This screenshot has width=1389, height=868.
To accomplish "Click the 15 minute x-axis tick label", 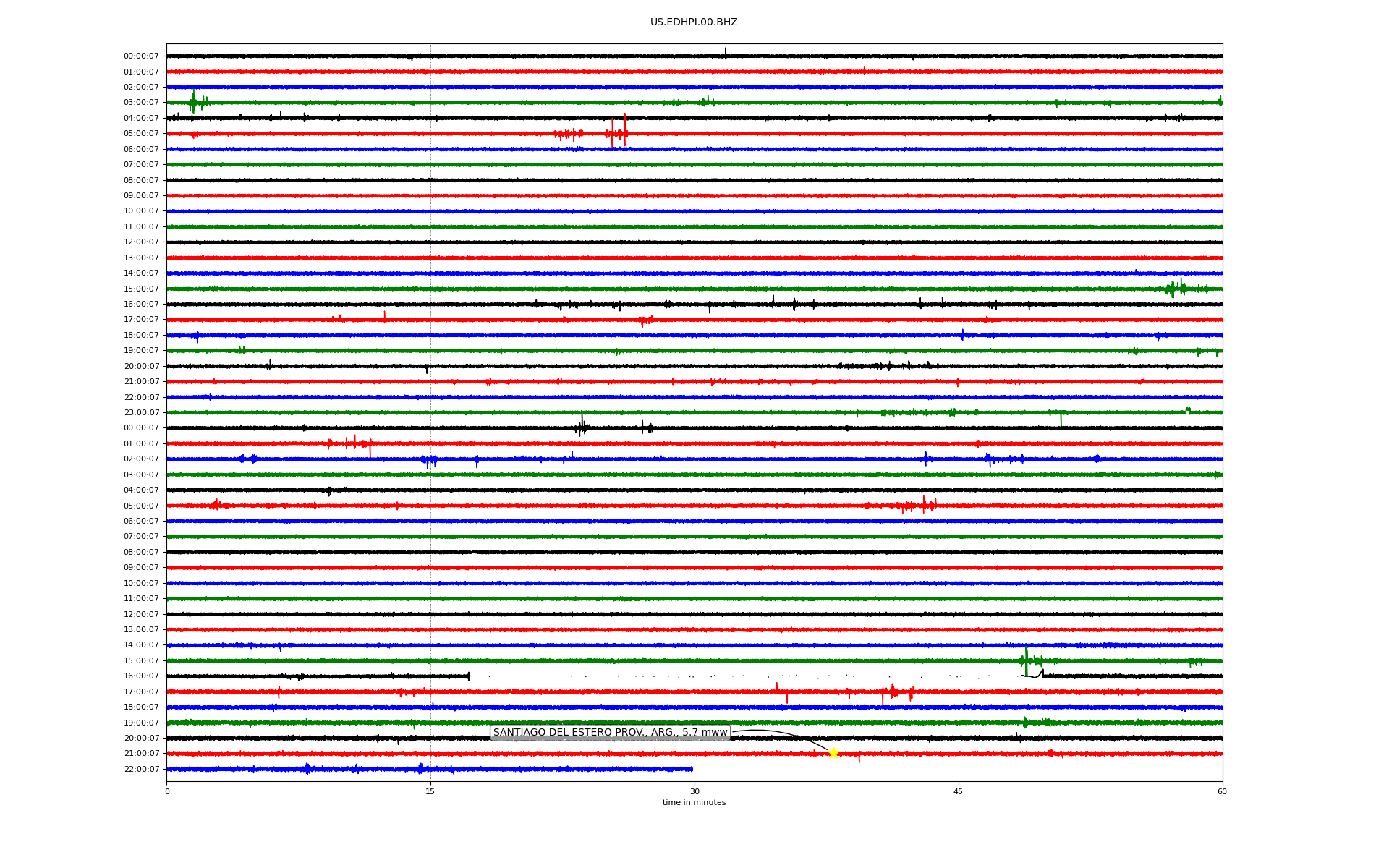I will (430, 792).
